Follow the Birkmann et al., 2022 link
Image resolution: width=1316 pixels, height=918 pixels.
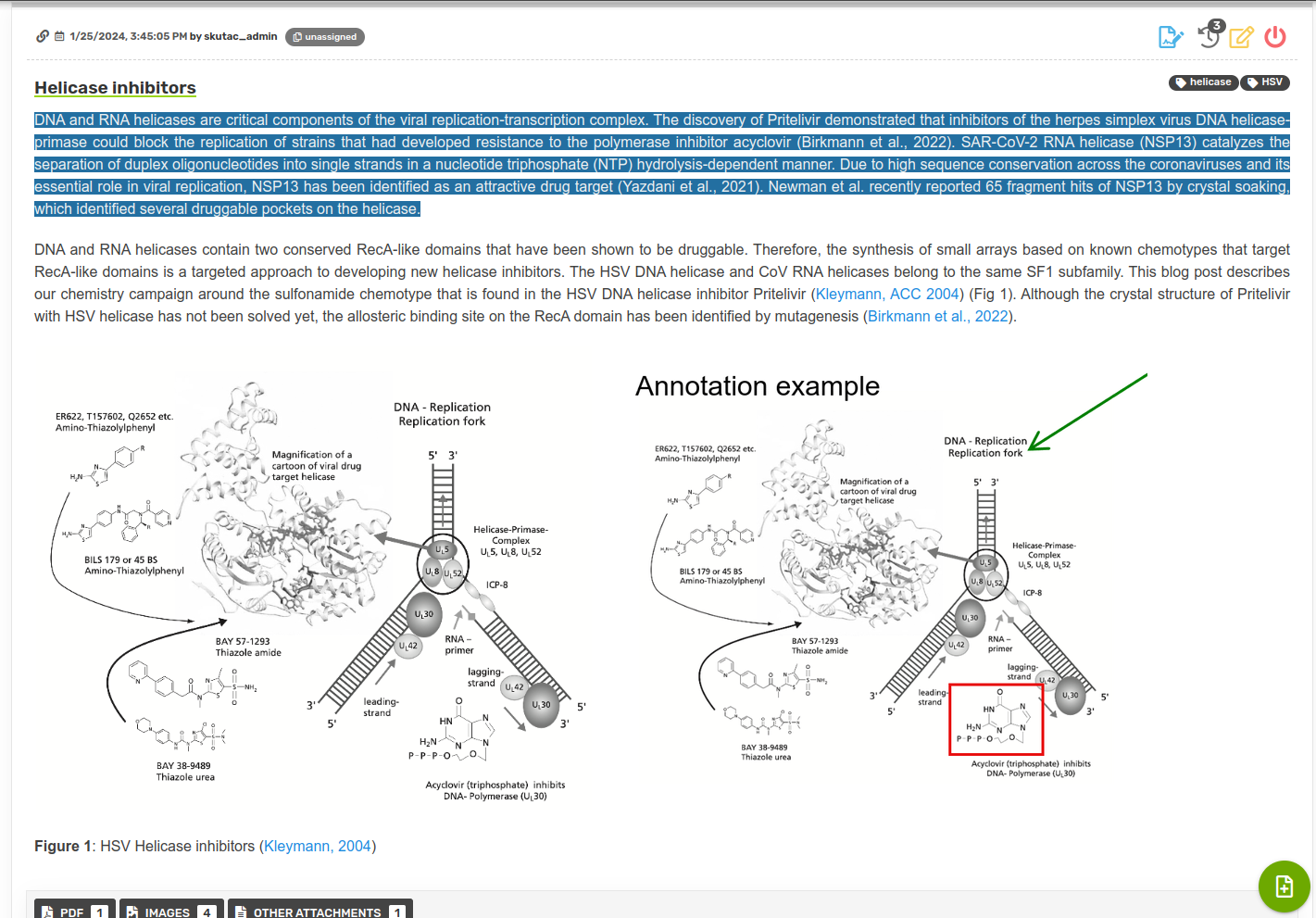pos(937,317)
